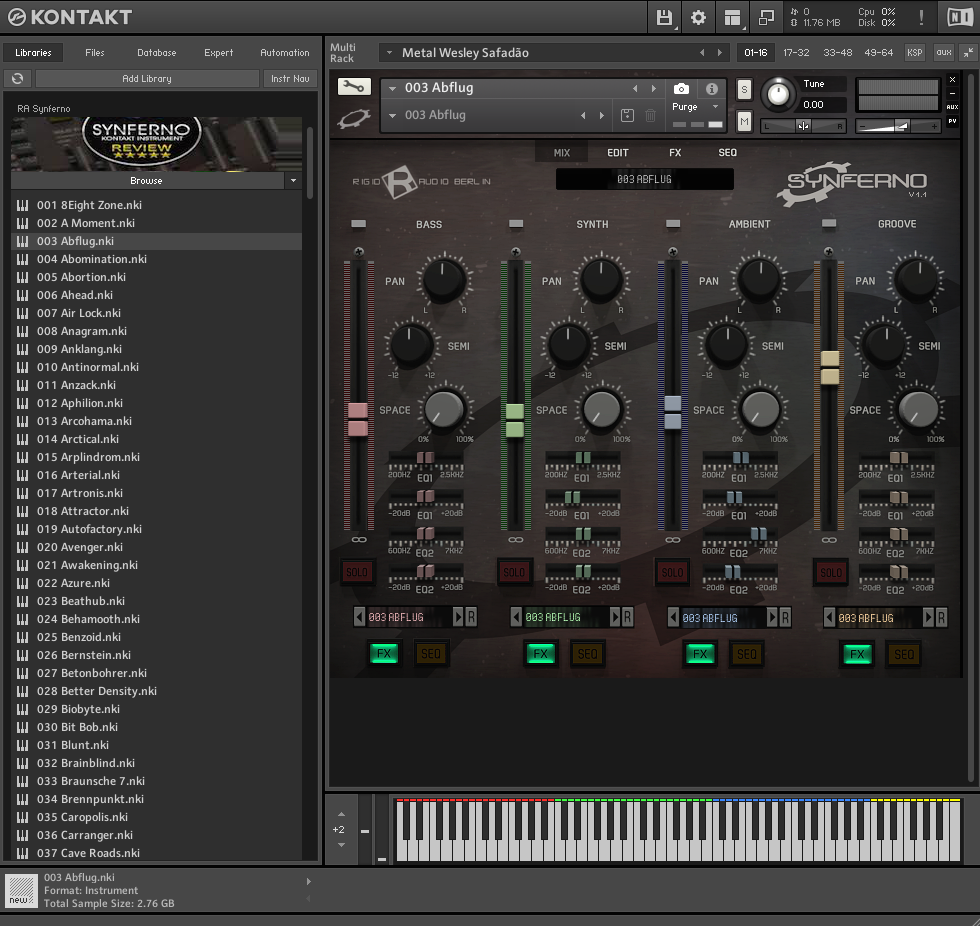
Task: Toggle the M mute button on instrument header
Action: coord(744,121)
